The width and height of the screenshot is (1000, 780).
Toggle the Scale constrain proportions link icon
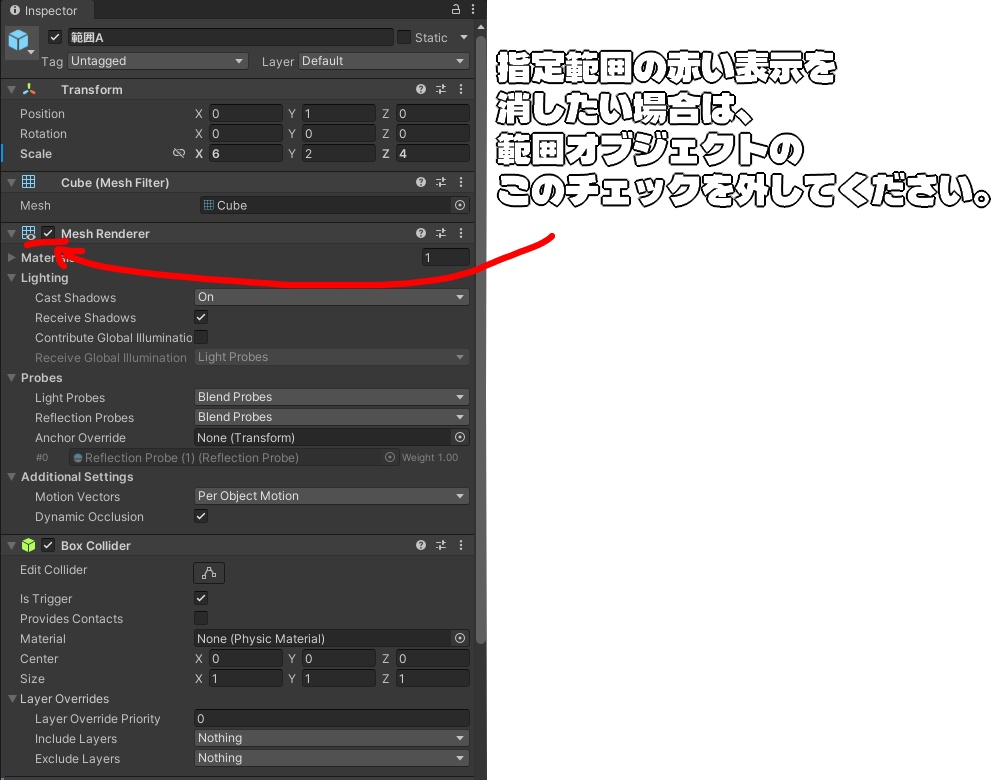(x=178, y=153)
